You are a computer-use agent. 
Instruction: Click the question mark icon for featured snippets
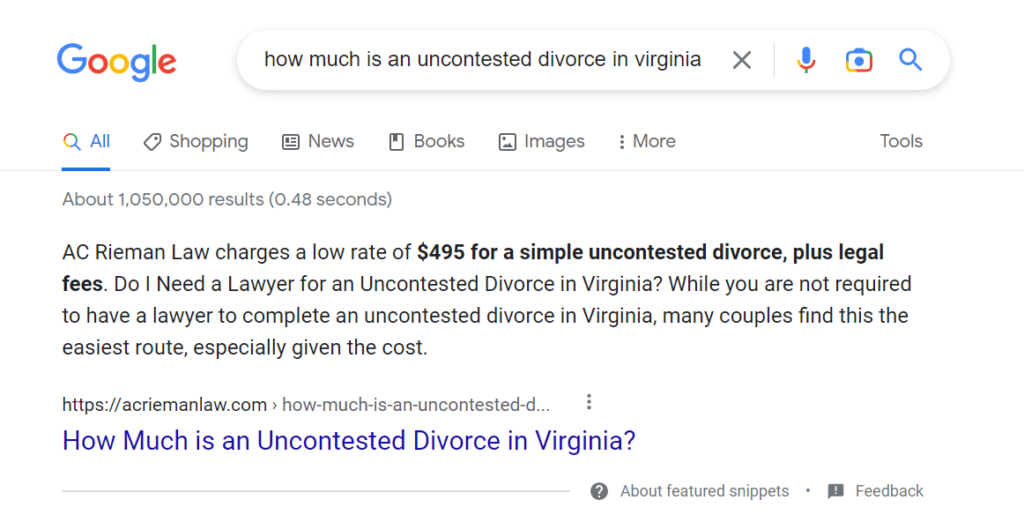[599, 491]
